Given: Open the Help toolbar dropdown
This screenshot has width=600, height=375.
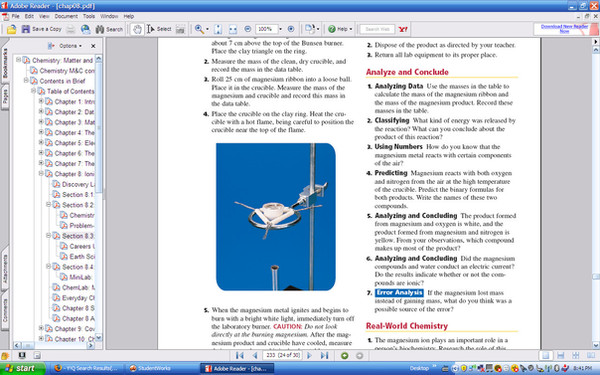Looking at the screenshot, I should pos(340,29).
